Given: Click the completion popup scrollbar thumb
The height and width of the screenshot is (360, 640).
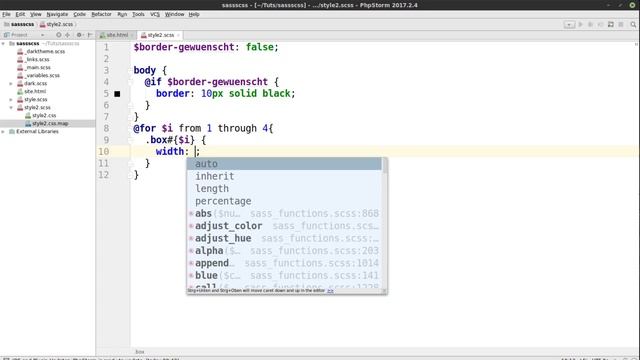Looking at the screenshot, I should coord(384,165).
